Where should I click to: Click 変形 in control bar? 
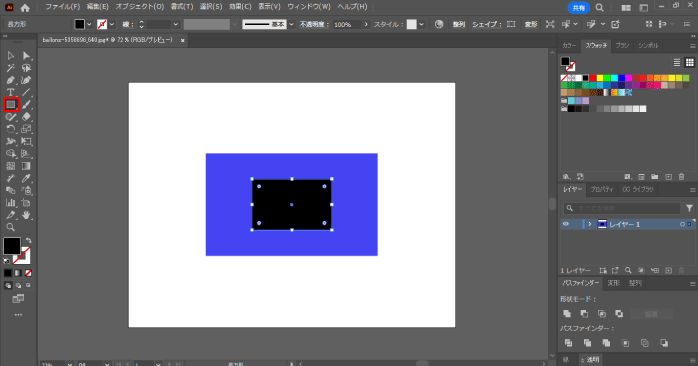coord(531,24)
